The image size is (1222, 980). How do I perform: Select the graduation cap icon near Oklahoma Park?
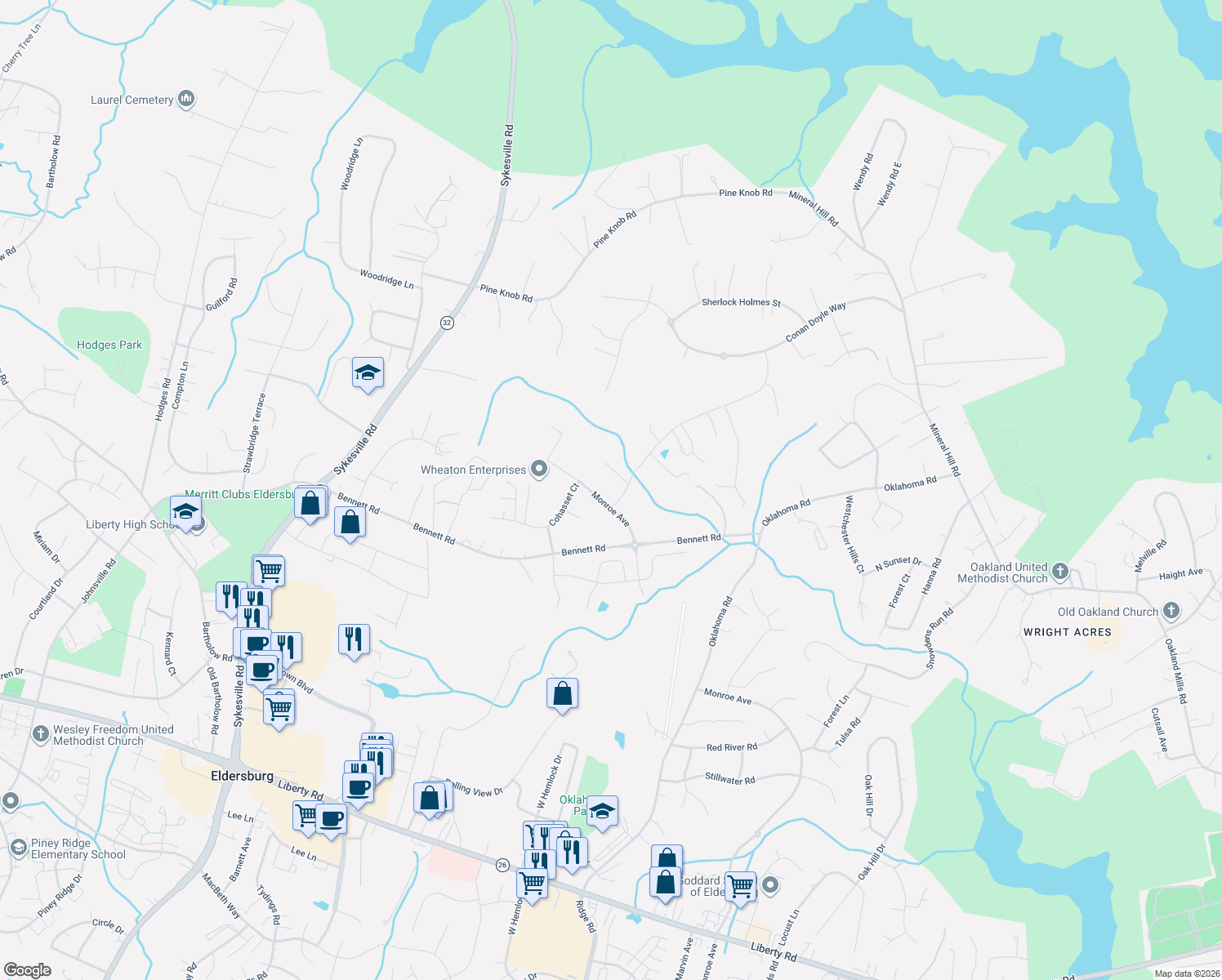604,813
